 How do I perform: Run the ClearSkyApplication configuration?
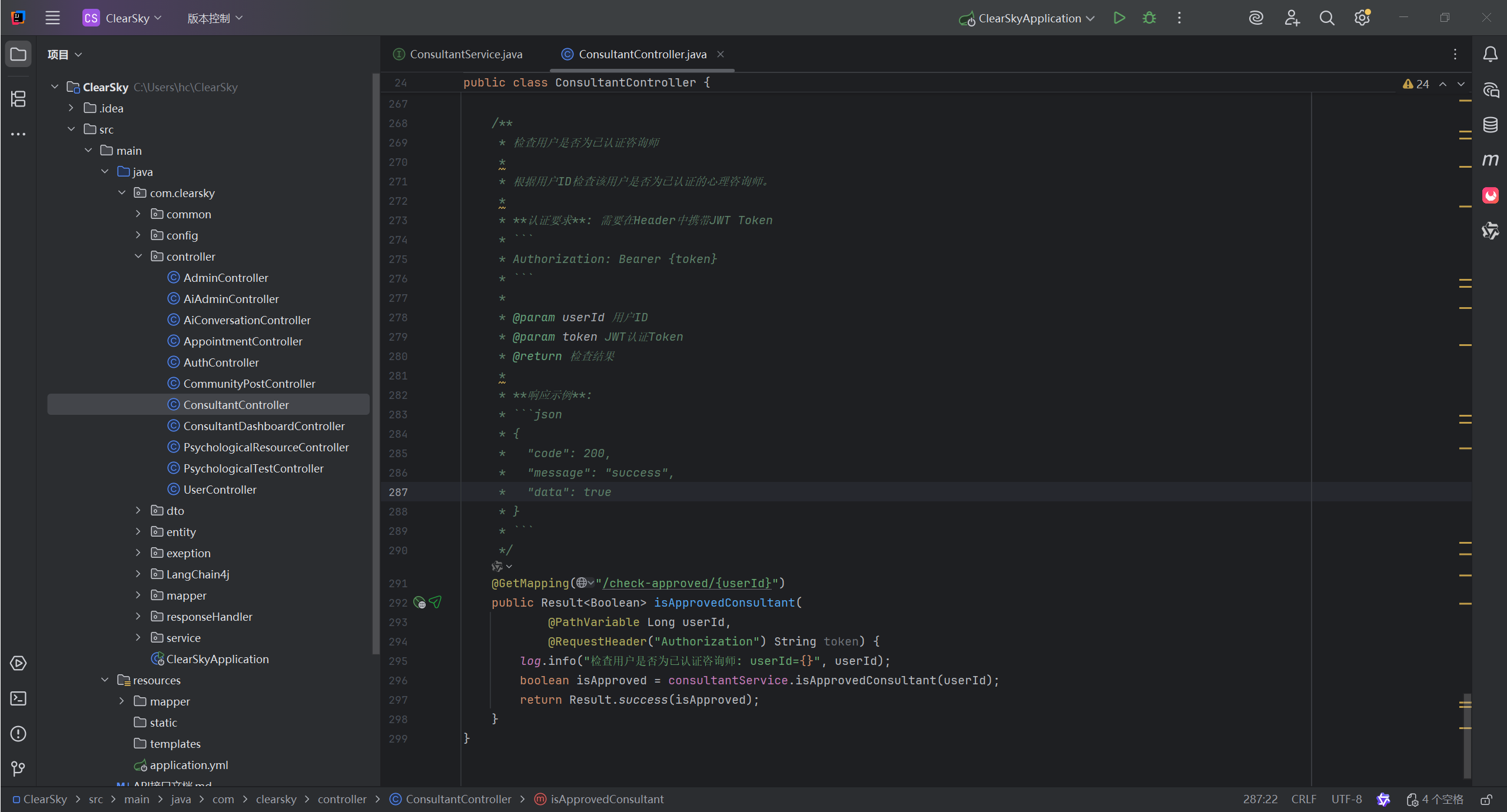1119,18
